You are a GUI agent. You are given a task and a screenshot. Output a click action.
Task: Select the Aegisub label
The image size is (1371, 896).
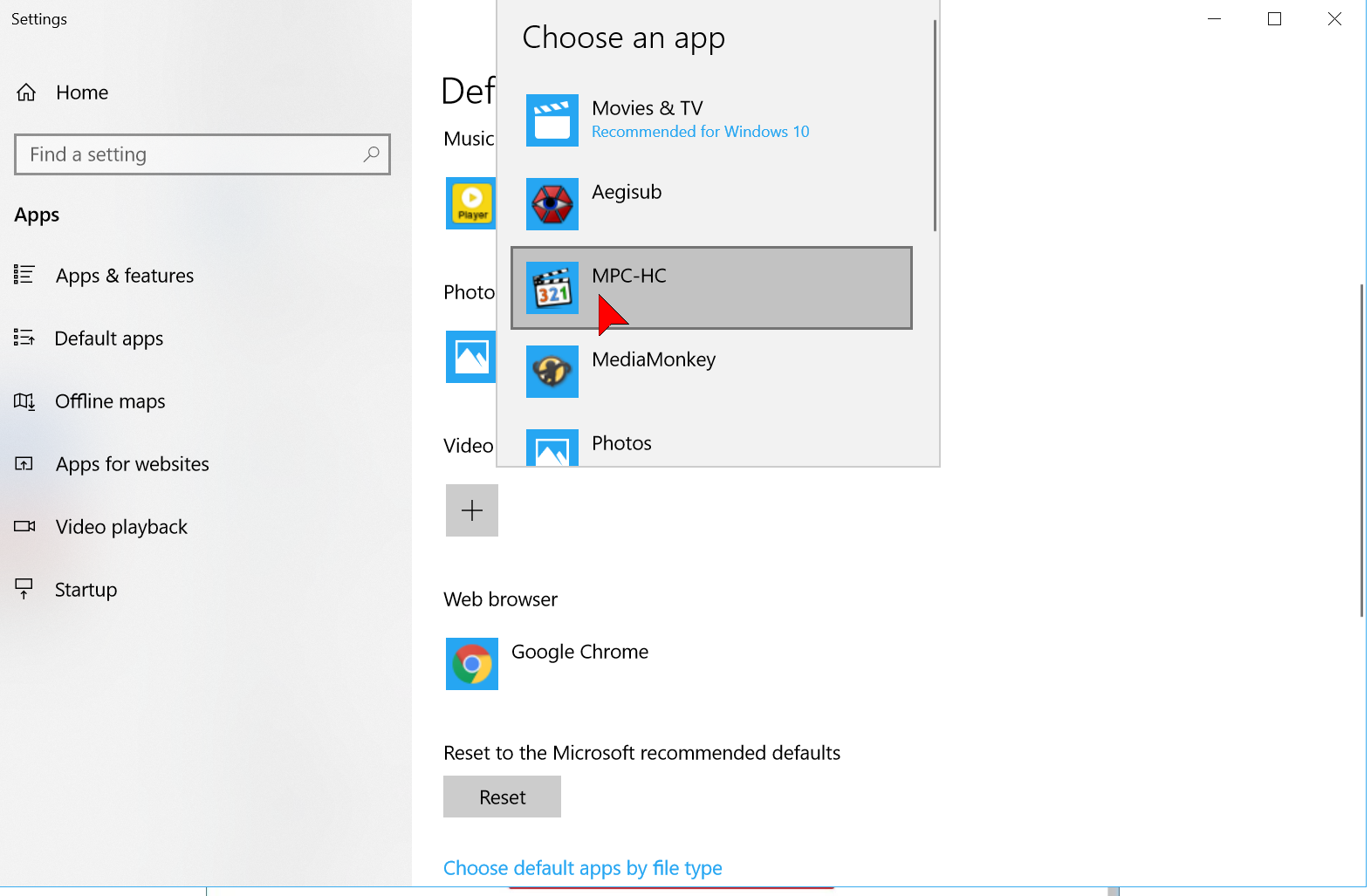tap(627, 192)
